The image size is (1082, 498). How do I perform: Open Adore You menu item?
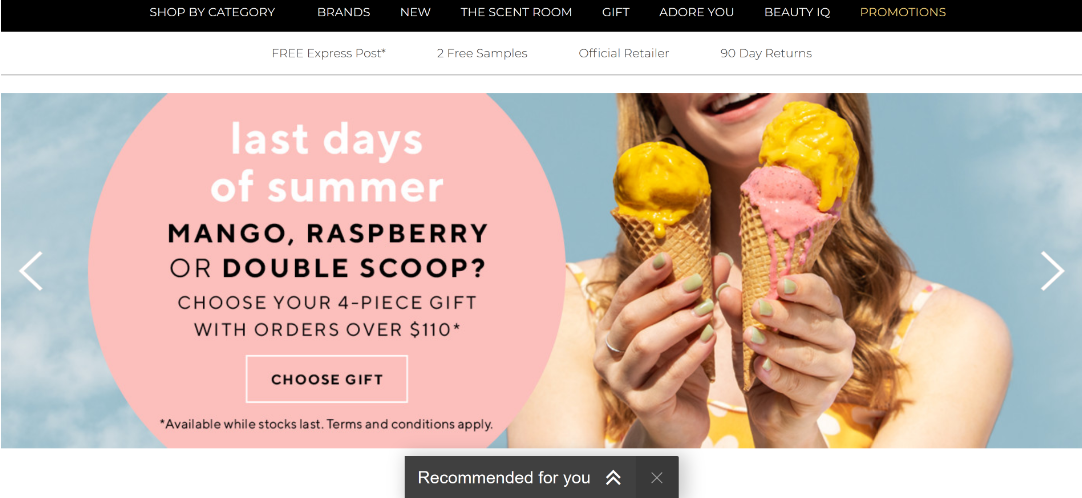click(696, 12)
